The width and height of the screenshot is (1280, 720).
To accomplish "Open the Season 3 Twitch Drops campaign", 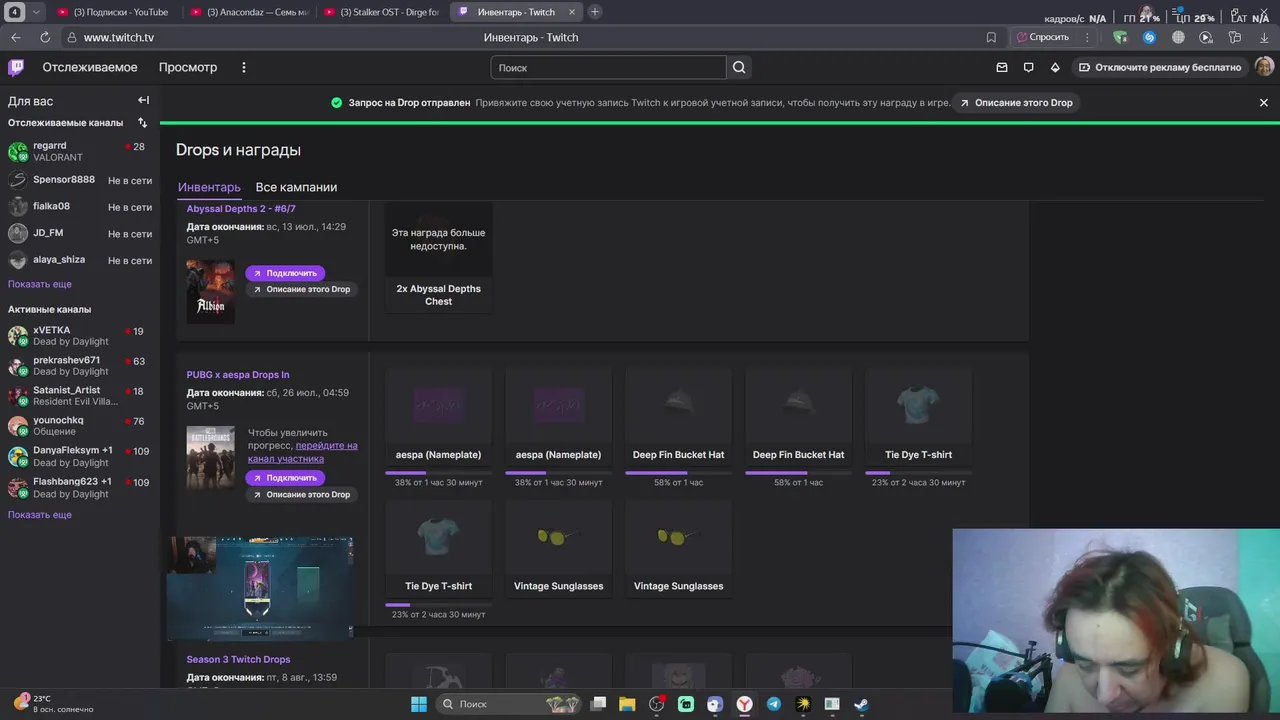I will [238, 659].
